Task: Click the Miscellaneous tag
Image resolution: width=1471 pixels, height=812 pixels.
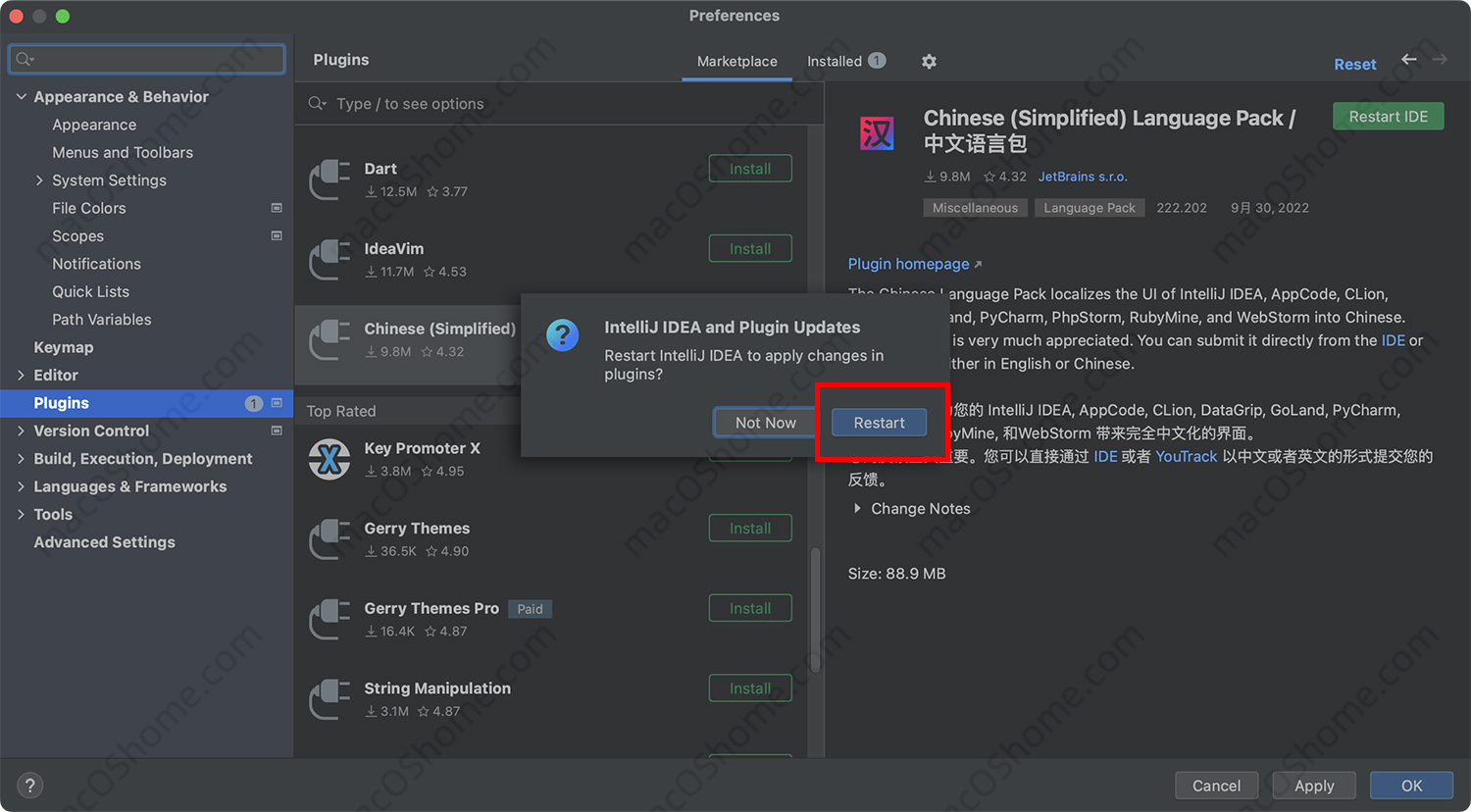Action: (975, 208)
